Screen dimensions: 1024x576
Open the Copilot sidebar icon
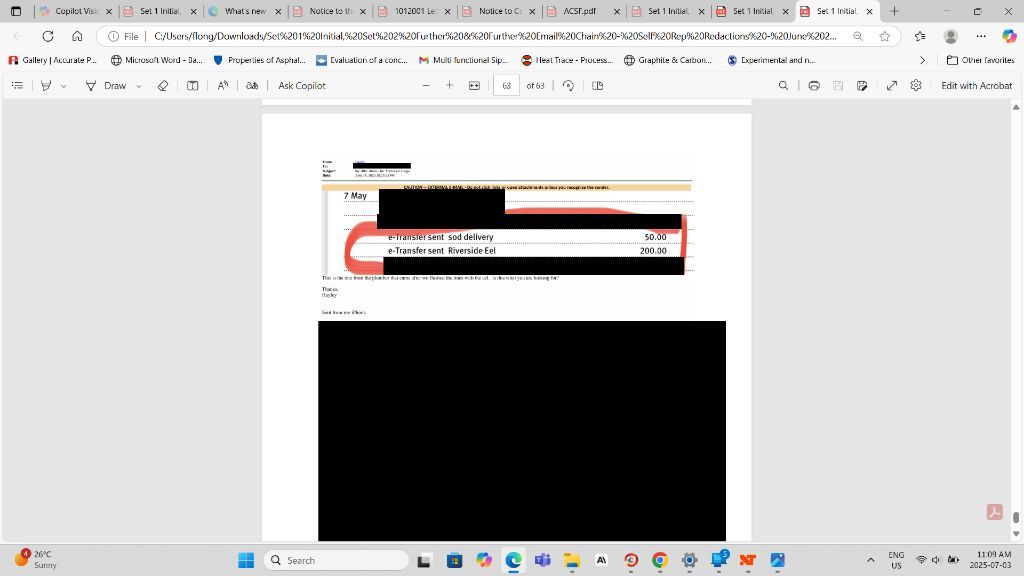(x=1009, y=36)
